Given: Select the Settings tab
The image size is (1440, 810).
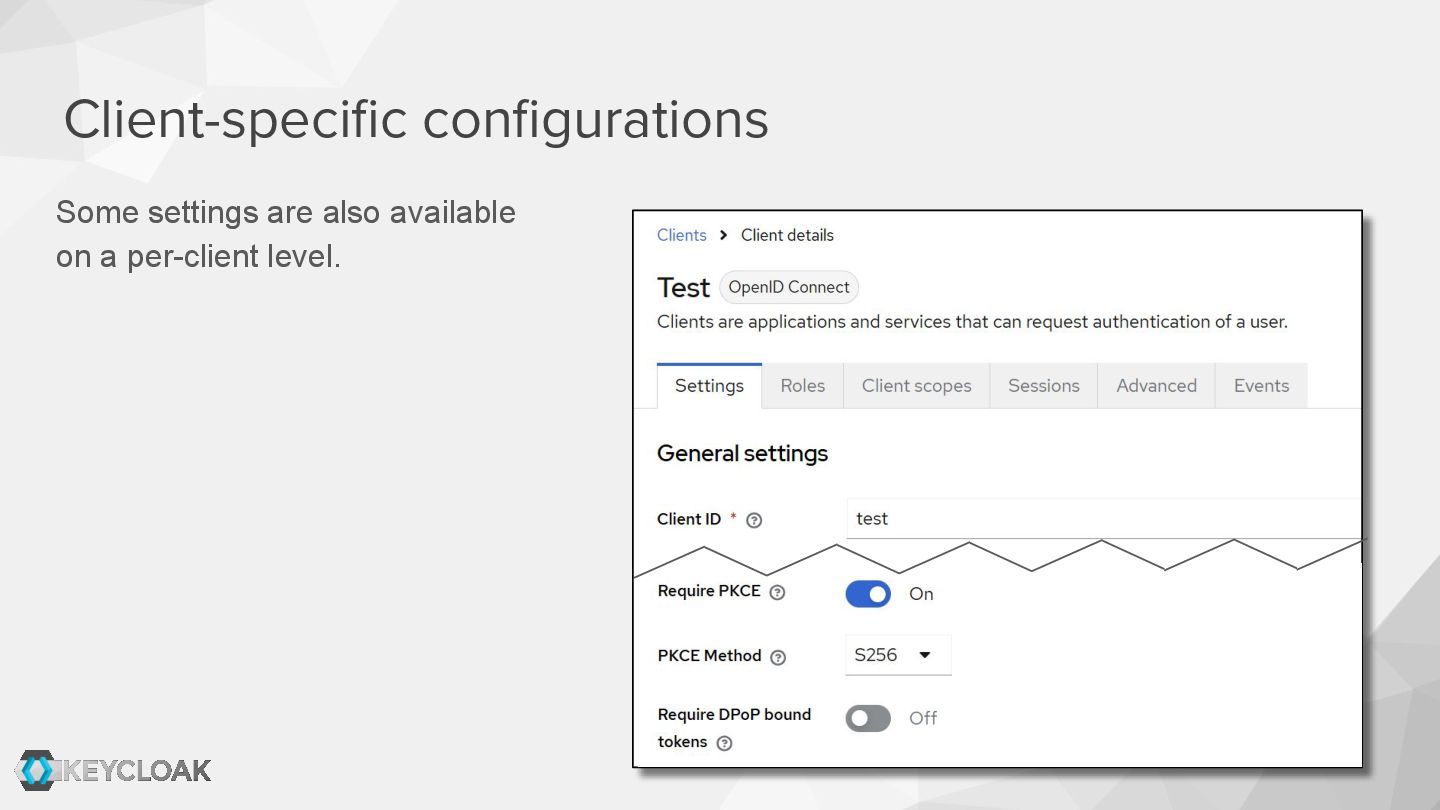Looking at the screenshot, I should coord(709,386).
